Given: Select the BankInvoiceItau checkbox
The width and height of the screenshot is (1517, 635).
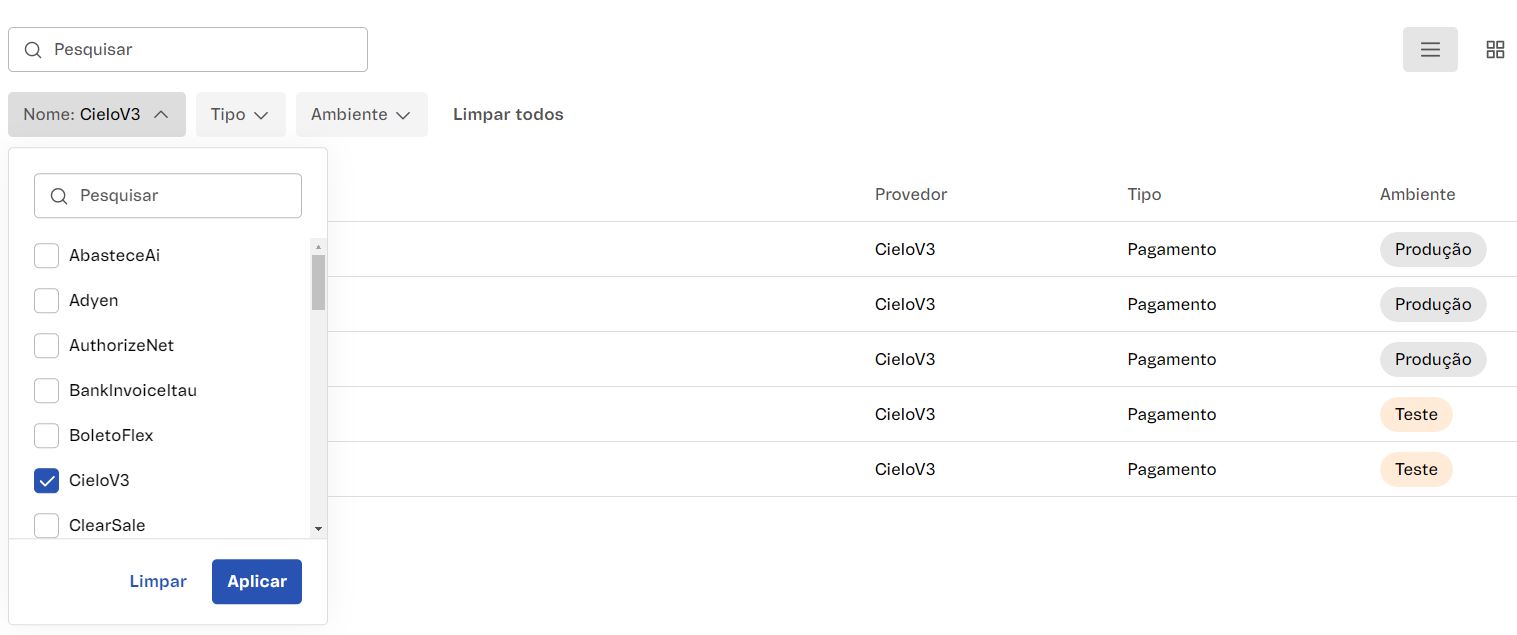Looking at the screenshot, I should [47, 391].
